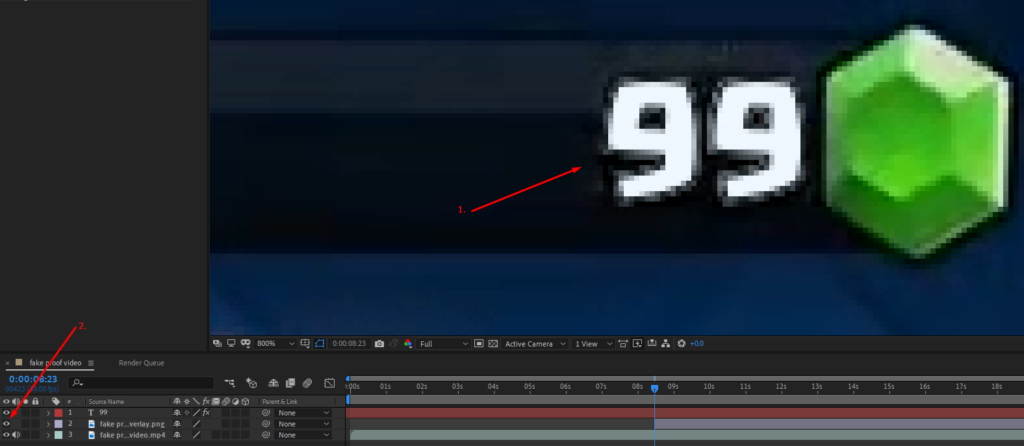
Task: Select the fake pr...verlay.png layer name
Action: point(132,424)
